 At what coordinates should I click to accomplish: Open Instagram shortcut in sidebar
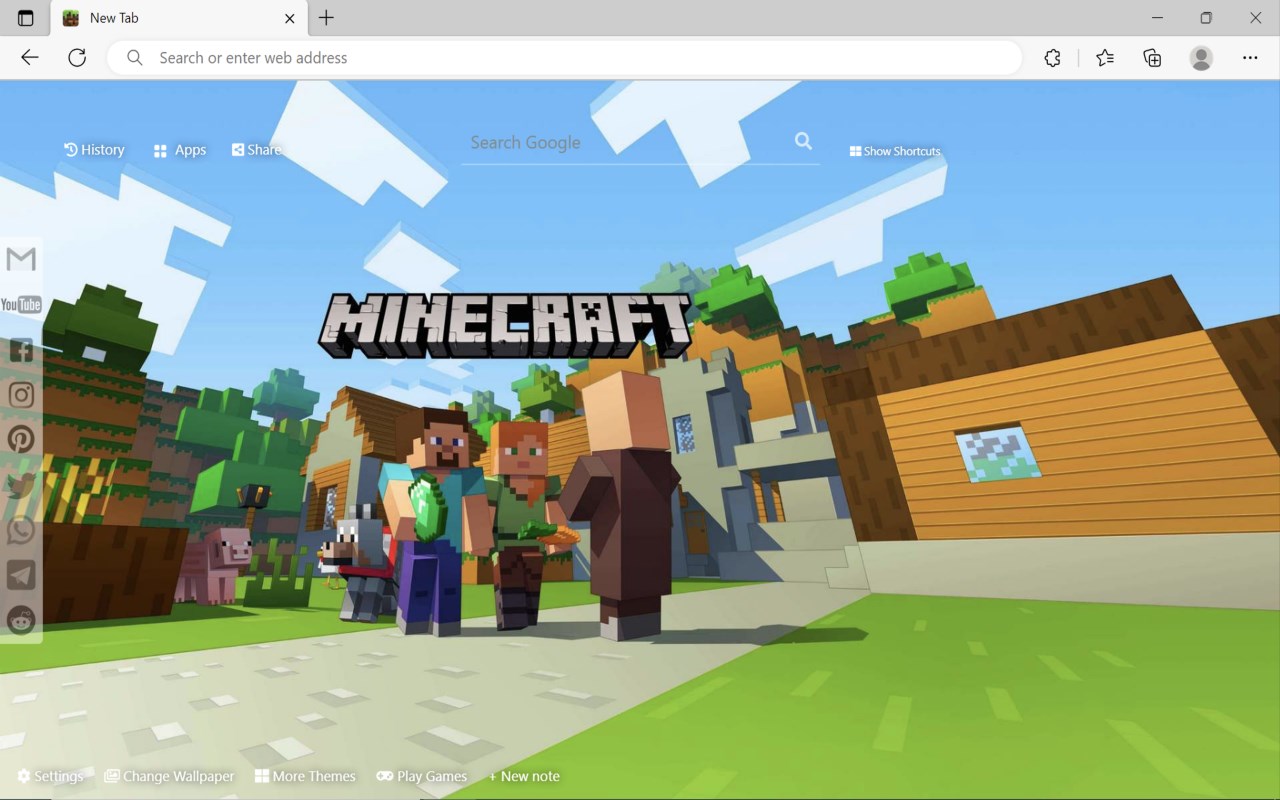coord(21,395)
